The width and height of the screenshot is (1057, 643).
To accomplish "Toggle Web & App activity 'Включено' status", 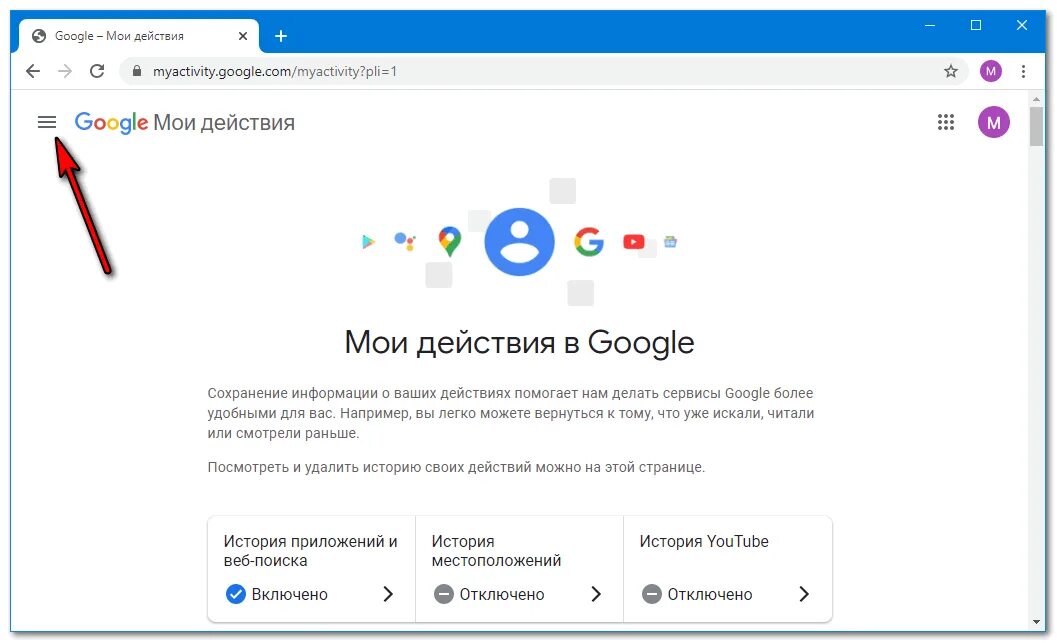I will [276, 594].
